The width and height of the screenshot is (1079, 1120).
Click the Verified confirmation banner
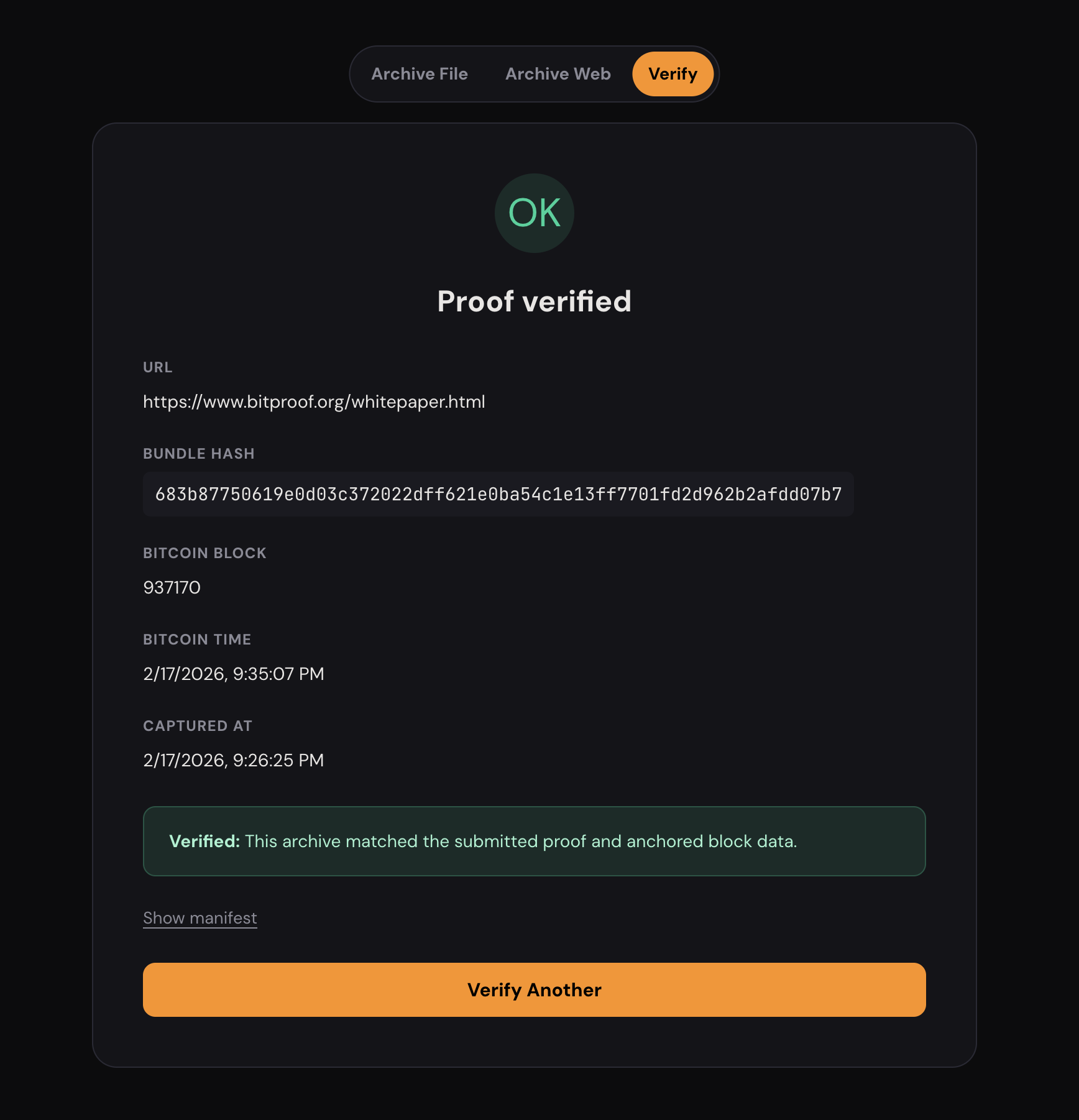coord(535,842)
